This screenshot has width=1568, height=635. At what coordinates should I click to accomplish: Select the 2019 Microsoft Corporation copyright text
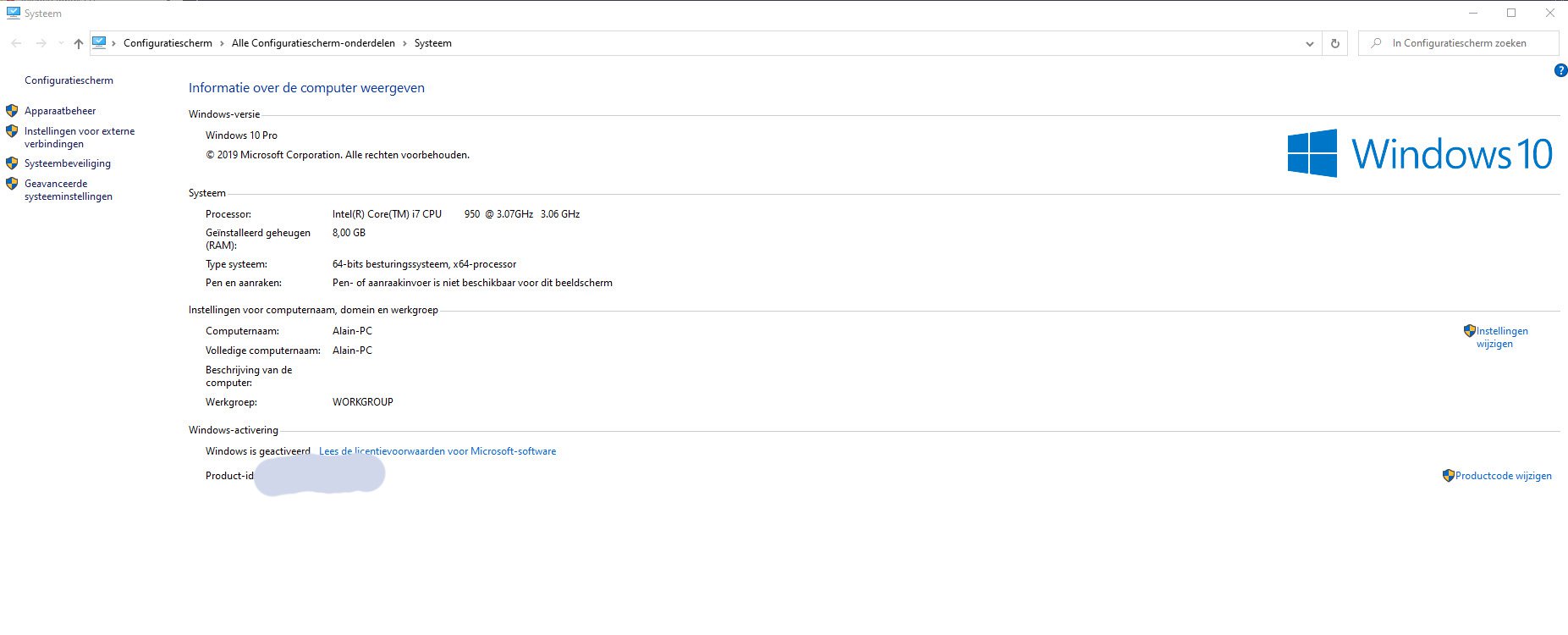[338, 155]
